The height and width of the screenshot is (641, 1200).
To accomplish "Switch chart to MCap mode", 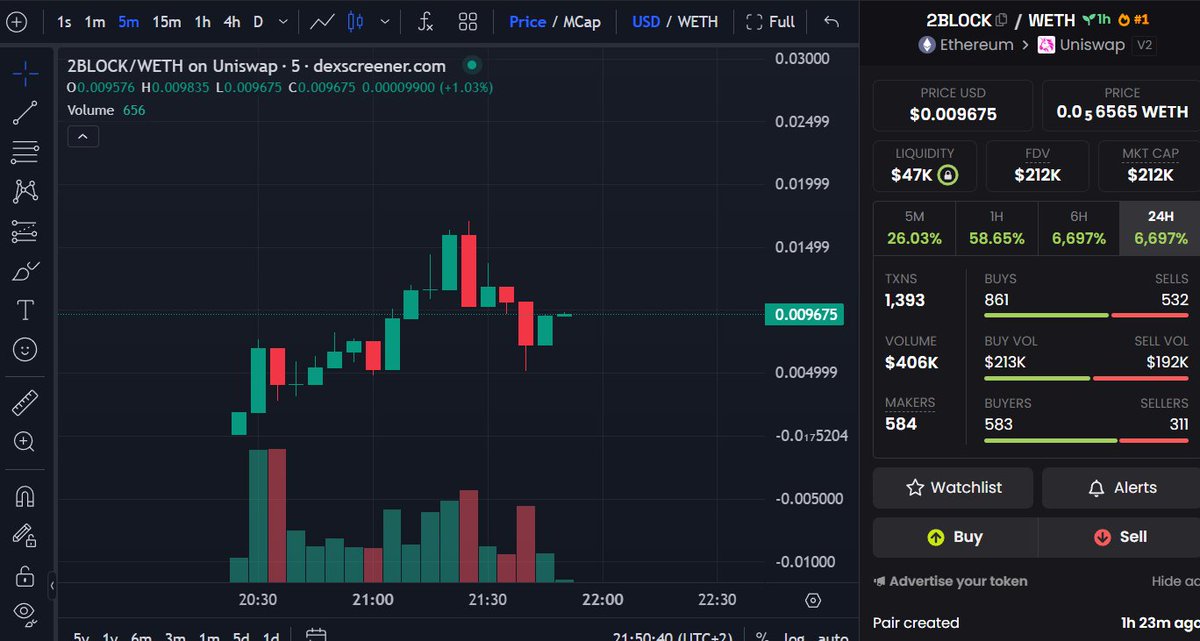I will (582, 21).
